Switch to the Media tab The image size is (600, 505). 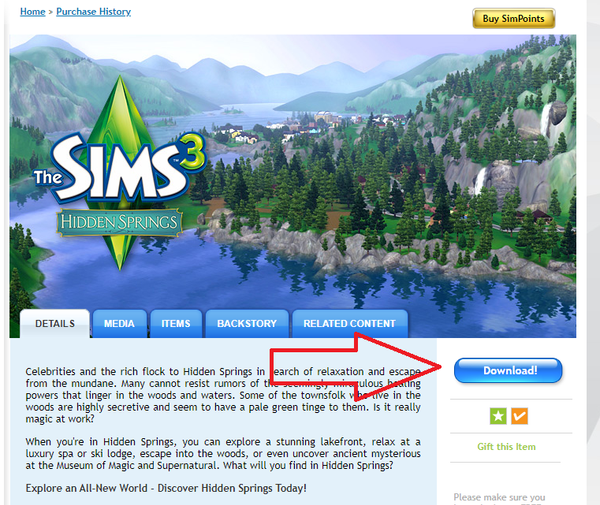pos(119,324)
